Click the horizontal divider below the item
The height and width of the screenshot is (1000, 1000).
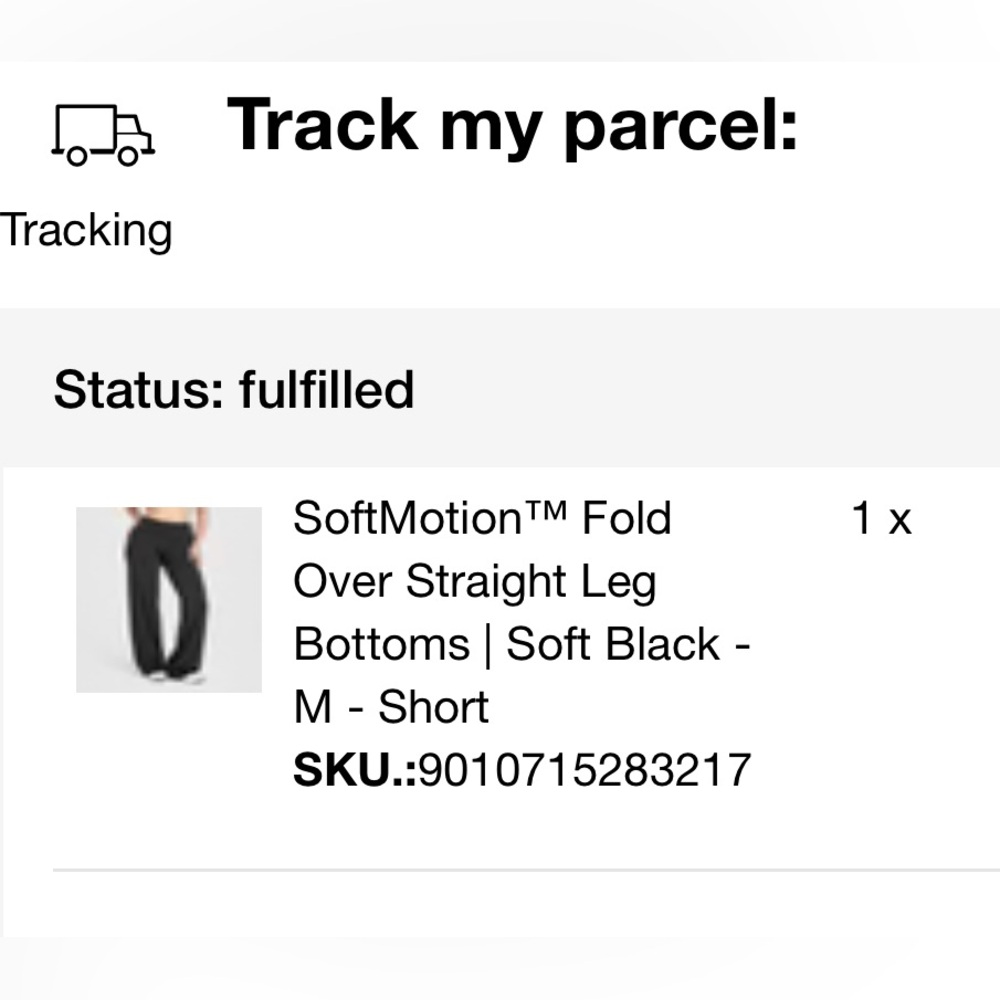tap(526, 870)
